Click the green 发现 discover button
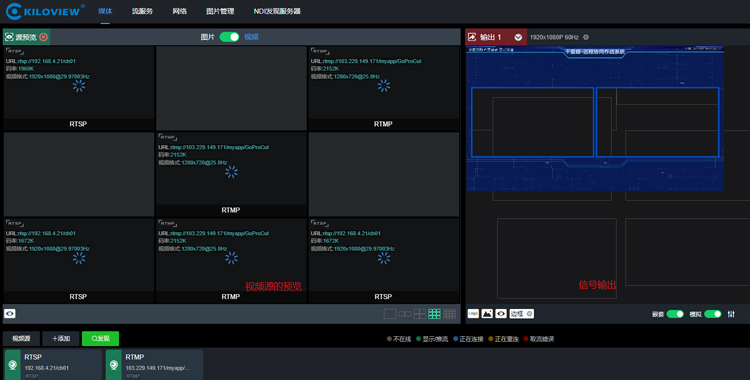 click(100, 338)
